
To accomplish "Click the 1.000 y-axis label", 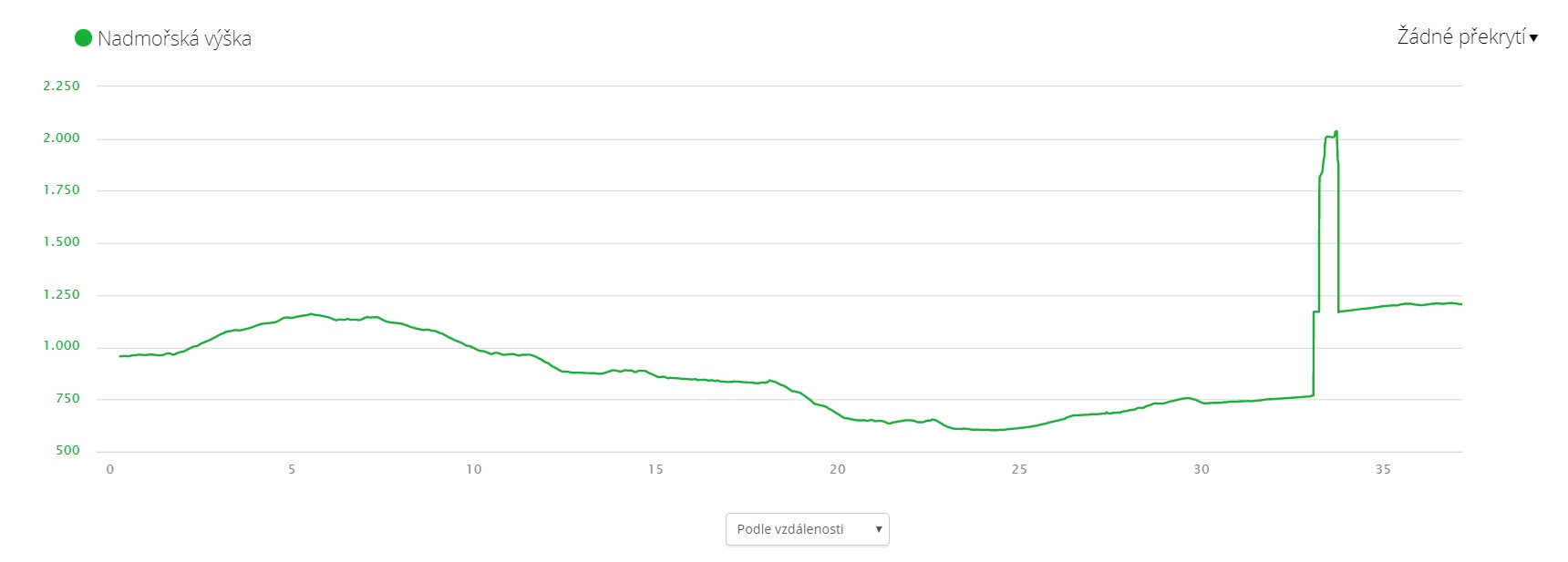I will (x=62, y=346).
